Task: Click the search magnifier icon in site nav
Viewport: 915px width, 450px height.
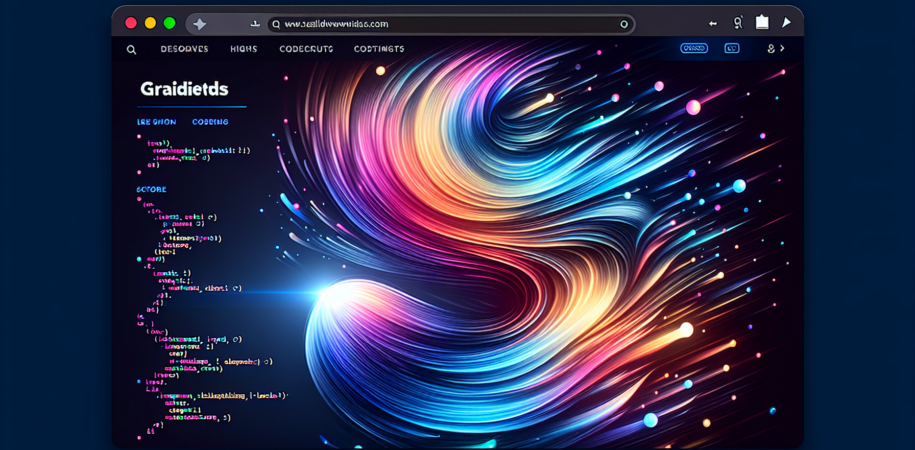Action: click(131, 49)
